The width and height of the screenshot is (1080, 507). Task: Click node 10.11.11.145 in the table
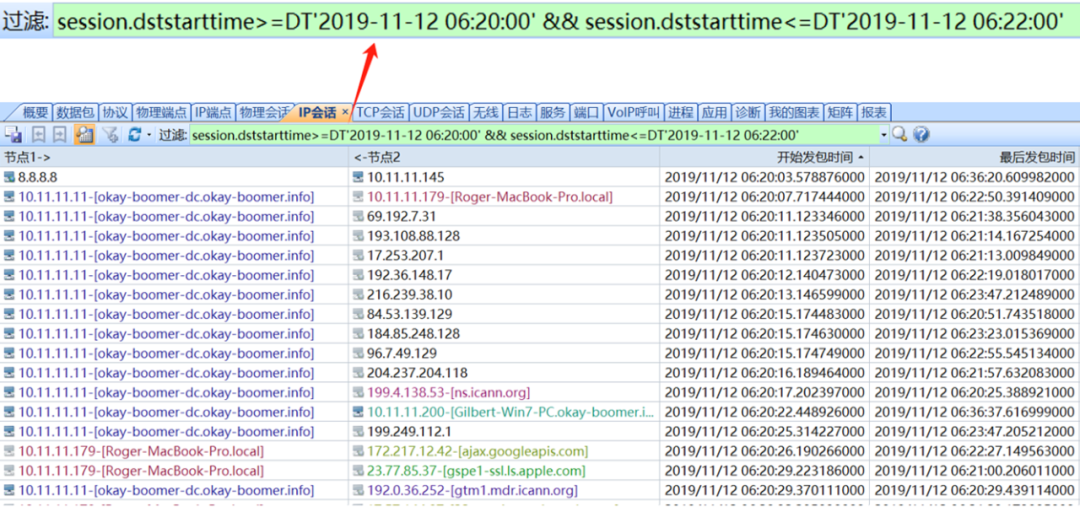pyautogui.click(x=406, y=177)
